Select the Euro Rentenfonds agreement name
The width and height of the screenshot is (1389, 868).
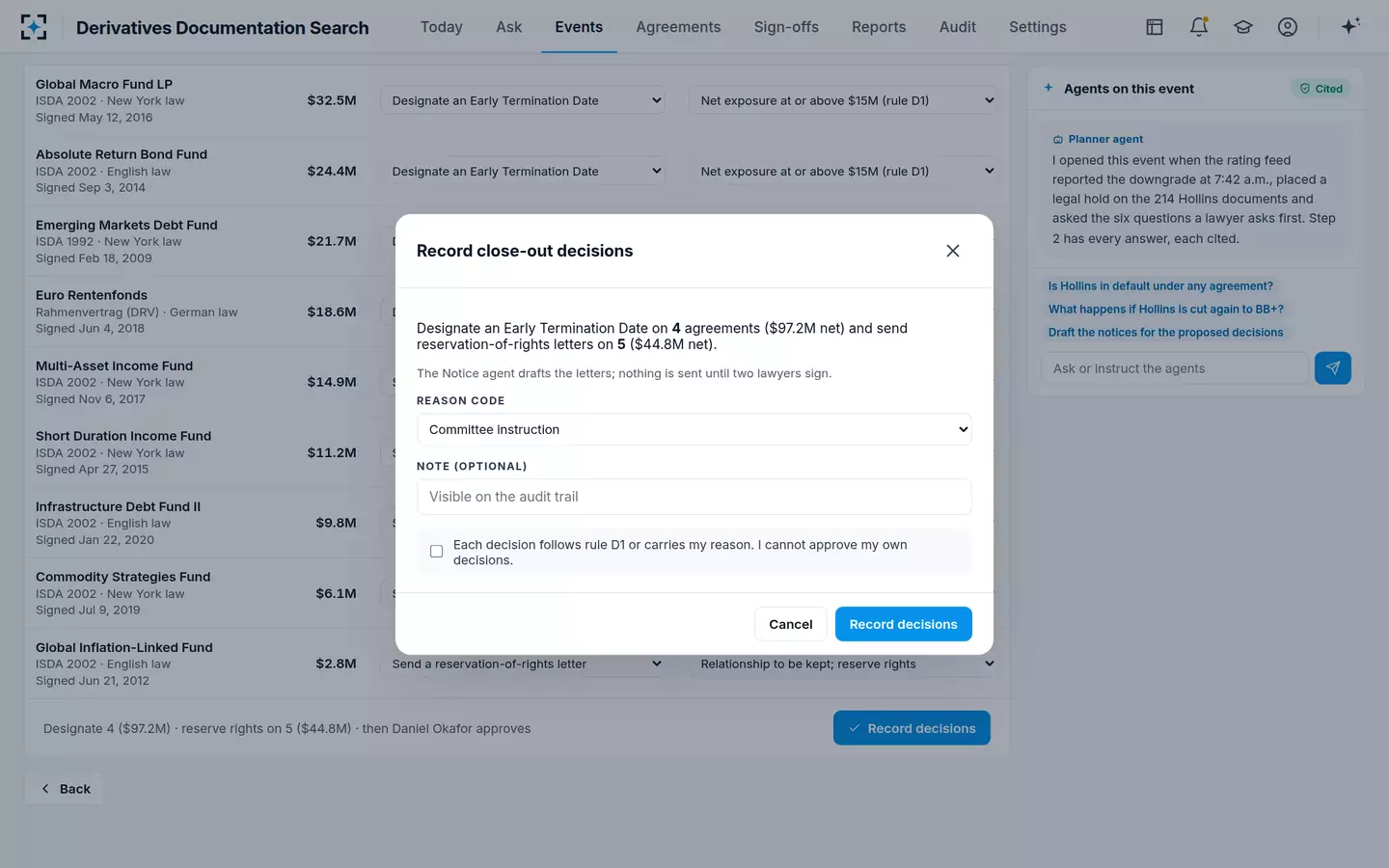92,295
